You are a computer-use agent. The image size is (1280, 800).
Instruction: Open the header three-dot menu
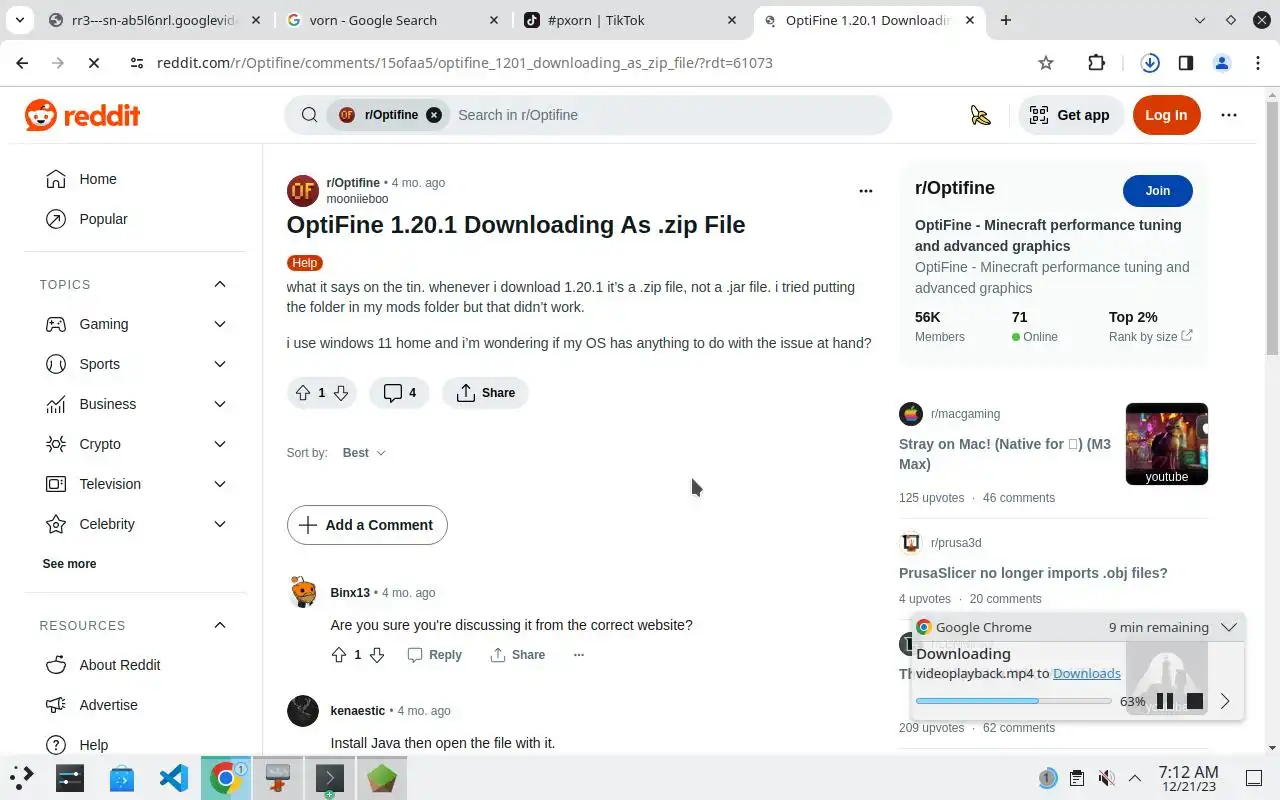1229,115
